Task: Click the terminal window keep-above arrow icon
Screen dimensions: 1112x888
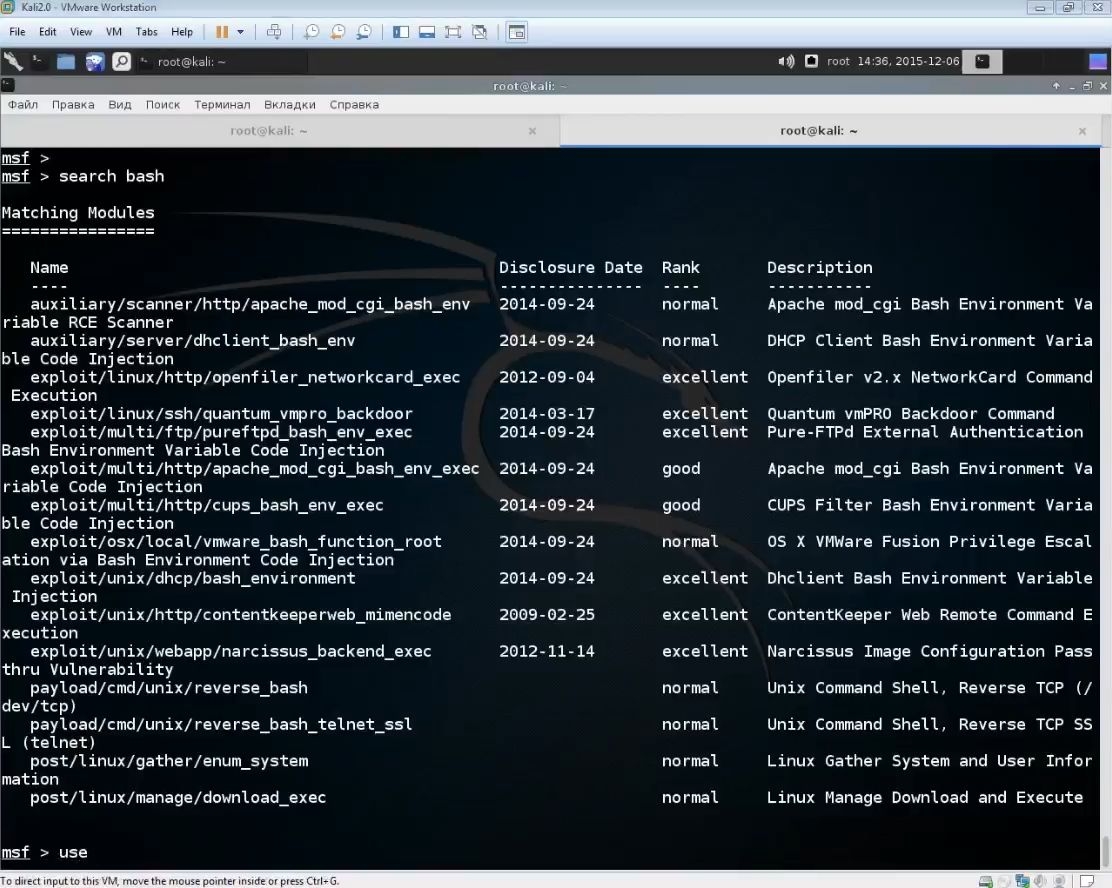Action: tap(1056, 86)
